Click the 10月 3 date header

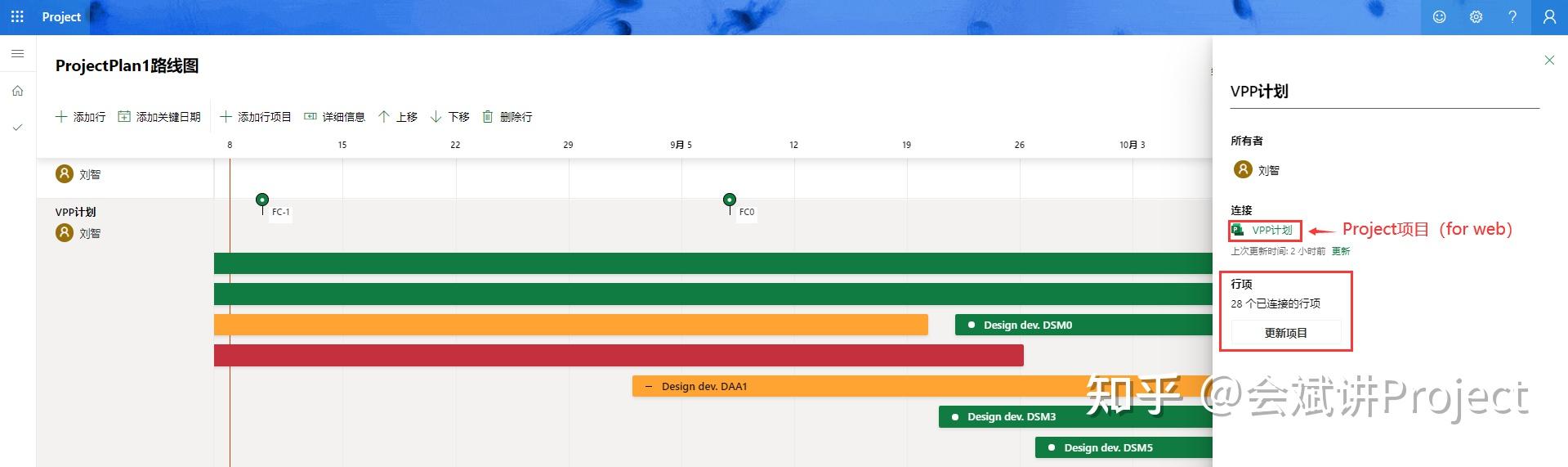(1132, 145)
